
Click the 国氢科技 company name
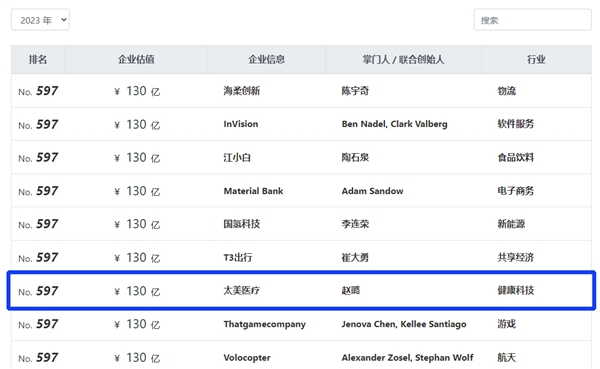[x=241, y=224]
